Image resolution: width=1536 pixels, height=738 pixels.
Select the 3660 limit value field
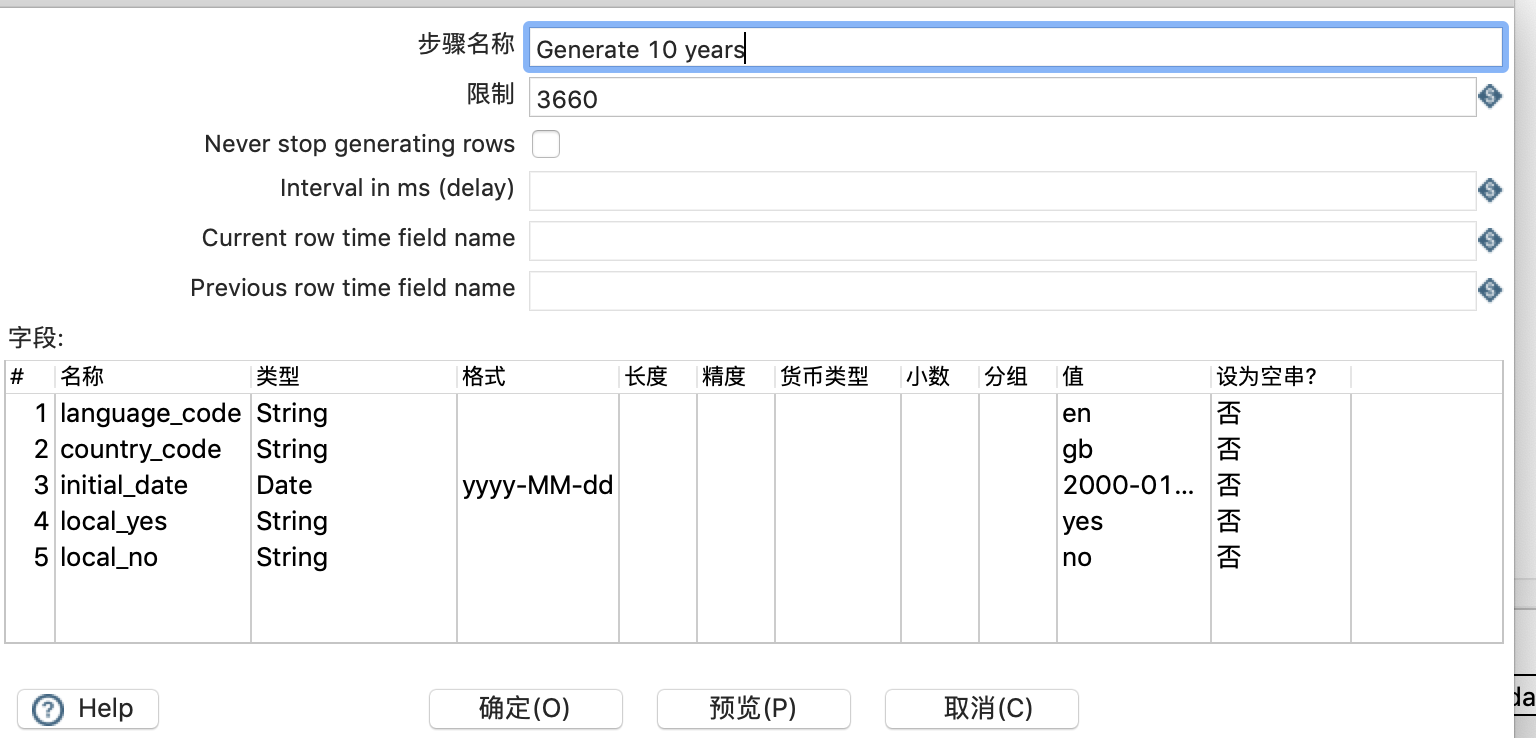[x=1000, y=96]
